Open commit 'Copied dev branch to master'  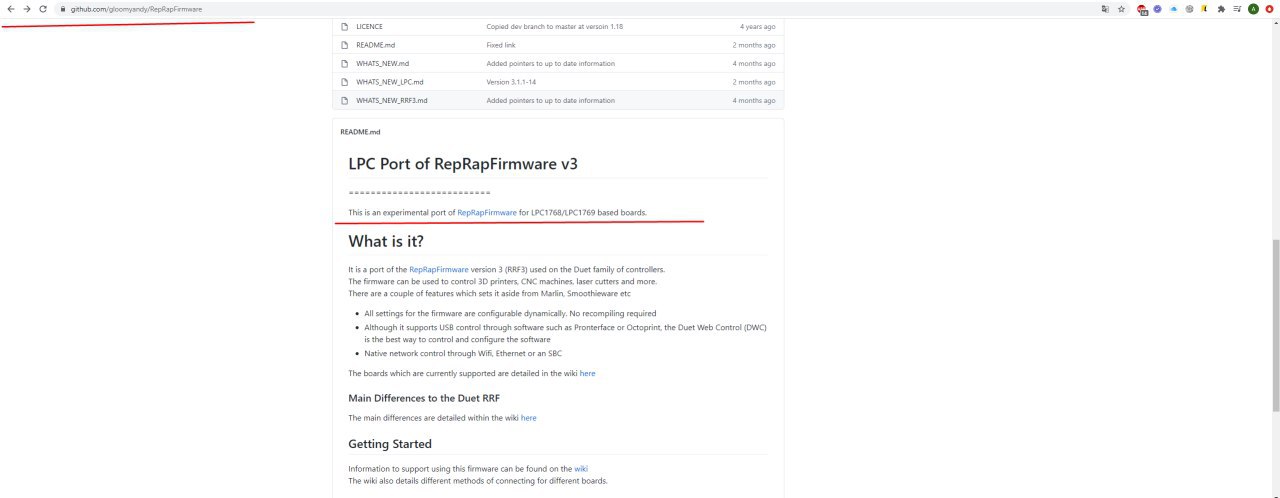(554, 26)
